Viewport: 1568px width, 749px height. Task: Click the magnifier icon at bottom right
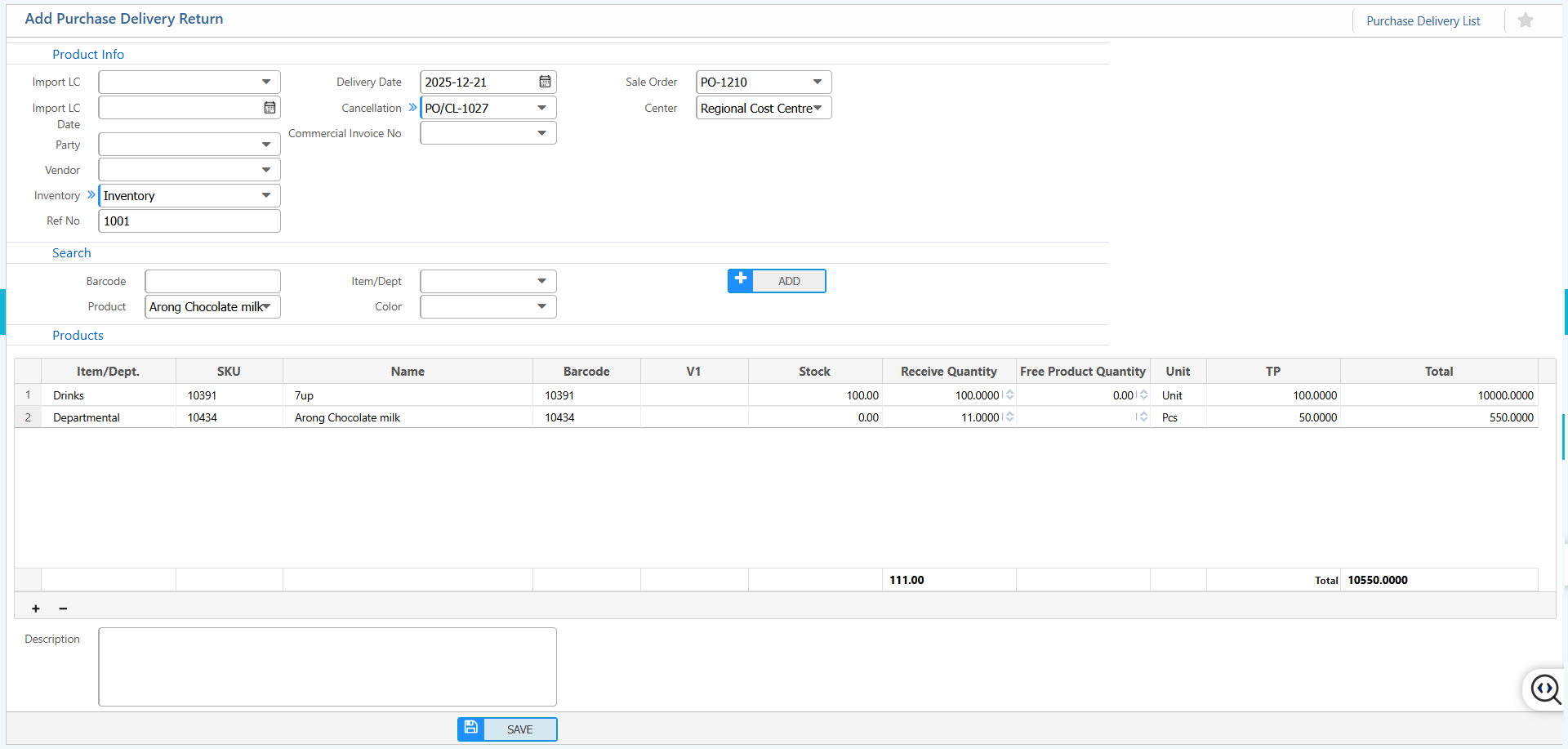1546,690
